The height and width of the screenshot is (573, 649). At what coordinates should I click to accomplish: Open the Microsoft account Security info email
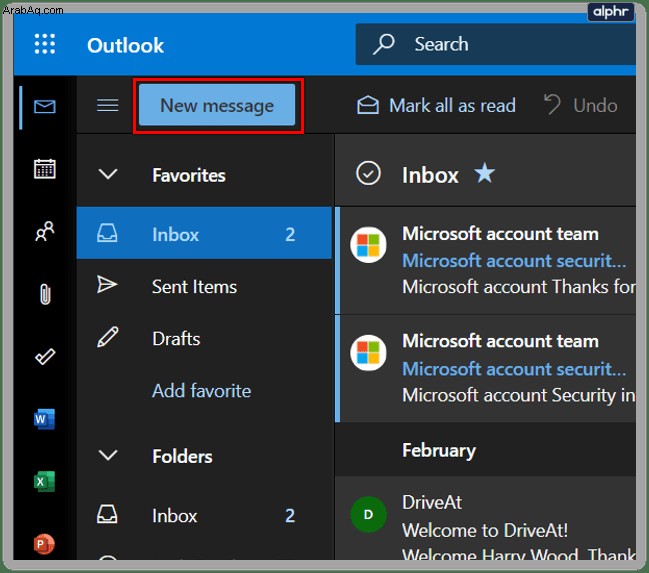click(487, 368)
